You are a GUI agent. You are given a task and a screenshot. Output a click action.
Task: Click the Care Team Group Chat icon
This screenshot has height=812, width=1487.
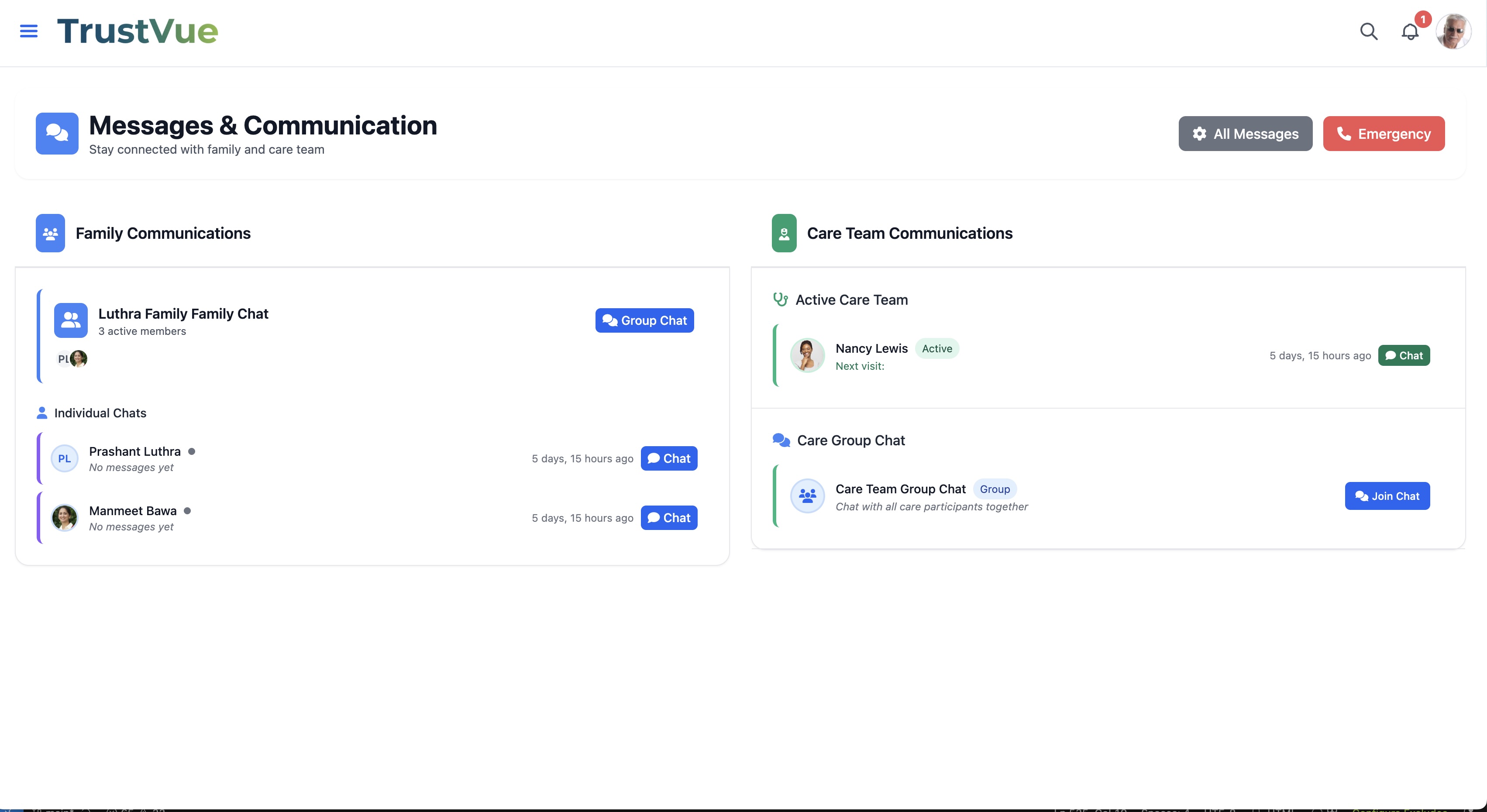807,496
